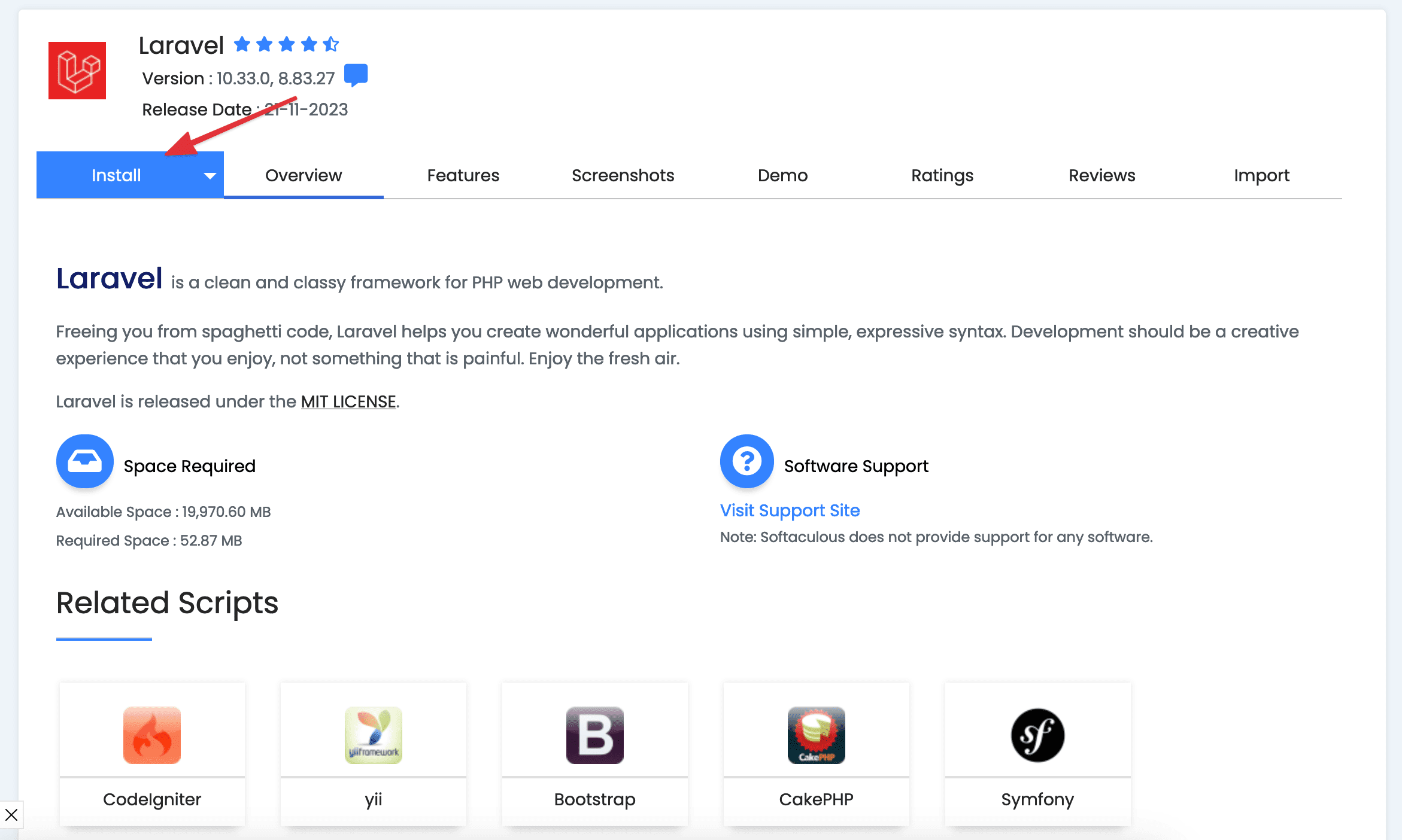Click the star rating next to Laravel
This screenshot has width=1402, height=840.
286,44
